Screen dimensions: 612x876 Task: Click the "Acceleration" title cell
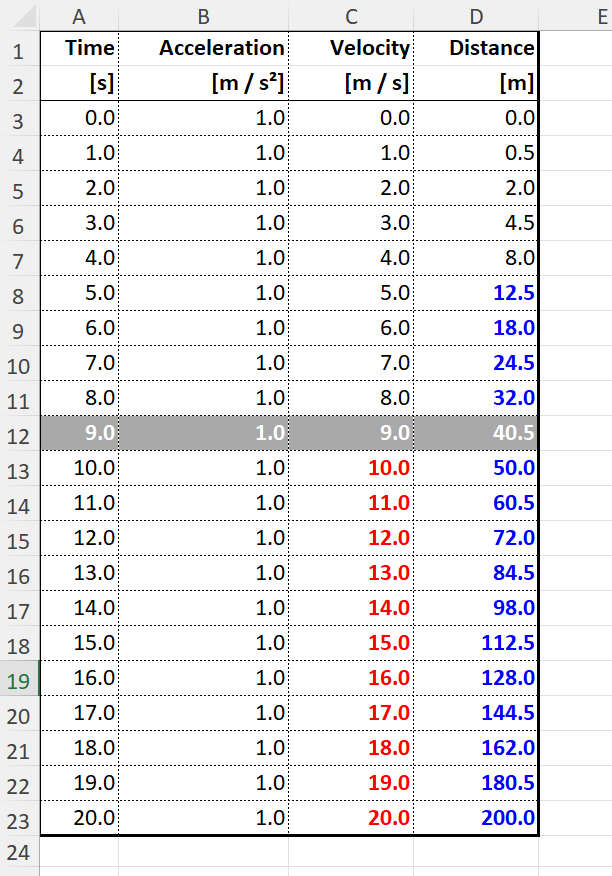(x=203, y=48)
